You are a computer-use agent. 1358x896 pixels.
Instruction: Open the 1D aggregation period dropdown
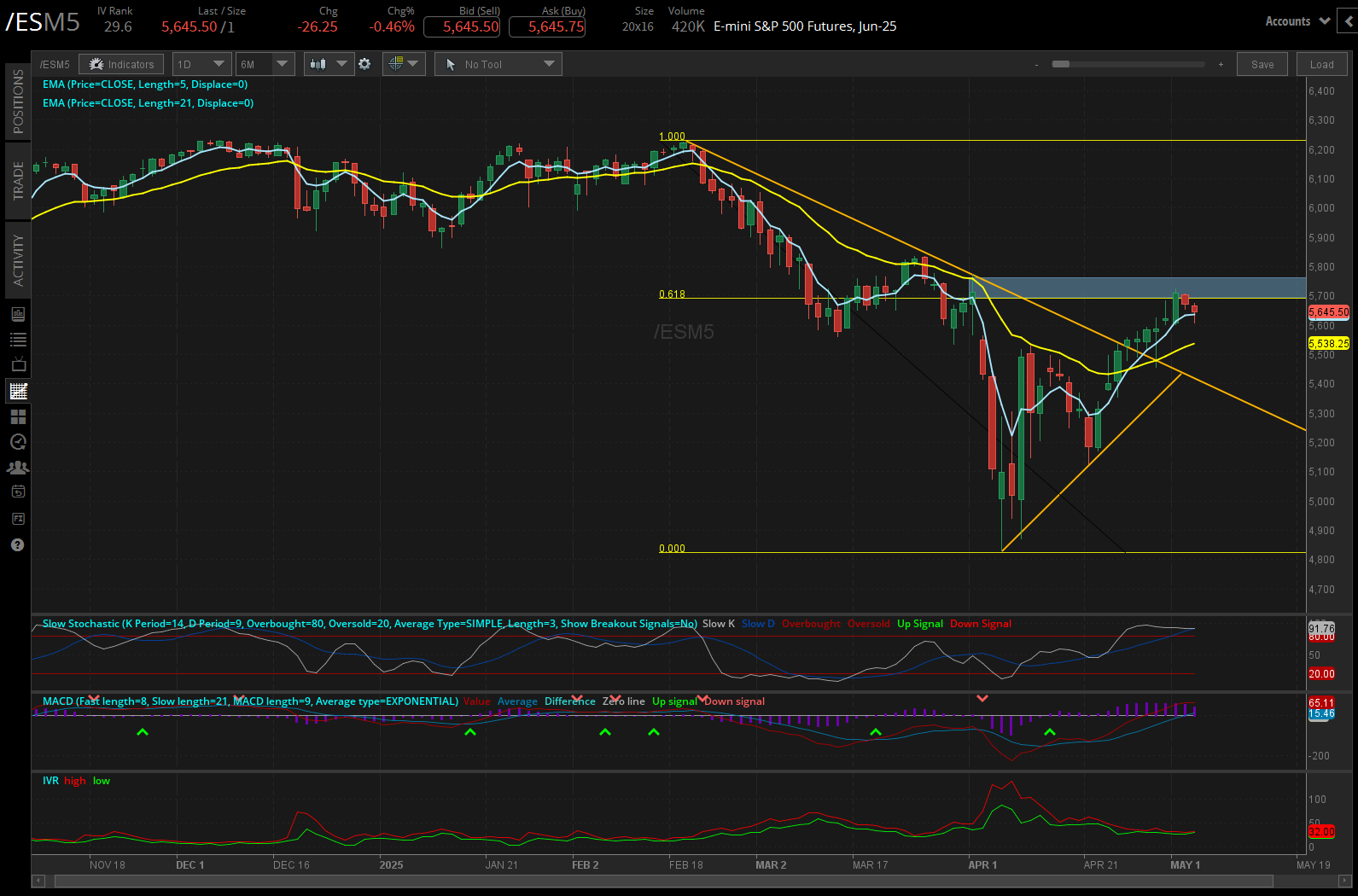pos(201,64)
